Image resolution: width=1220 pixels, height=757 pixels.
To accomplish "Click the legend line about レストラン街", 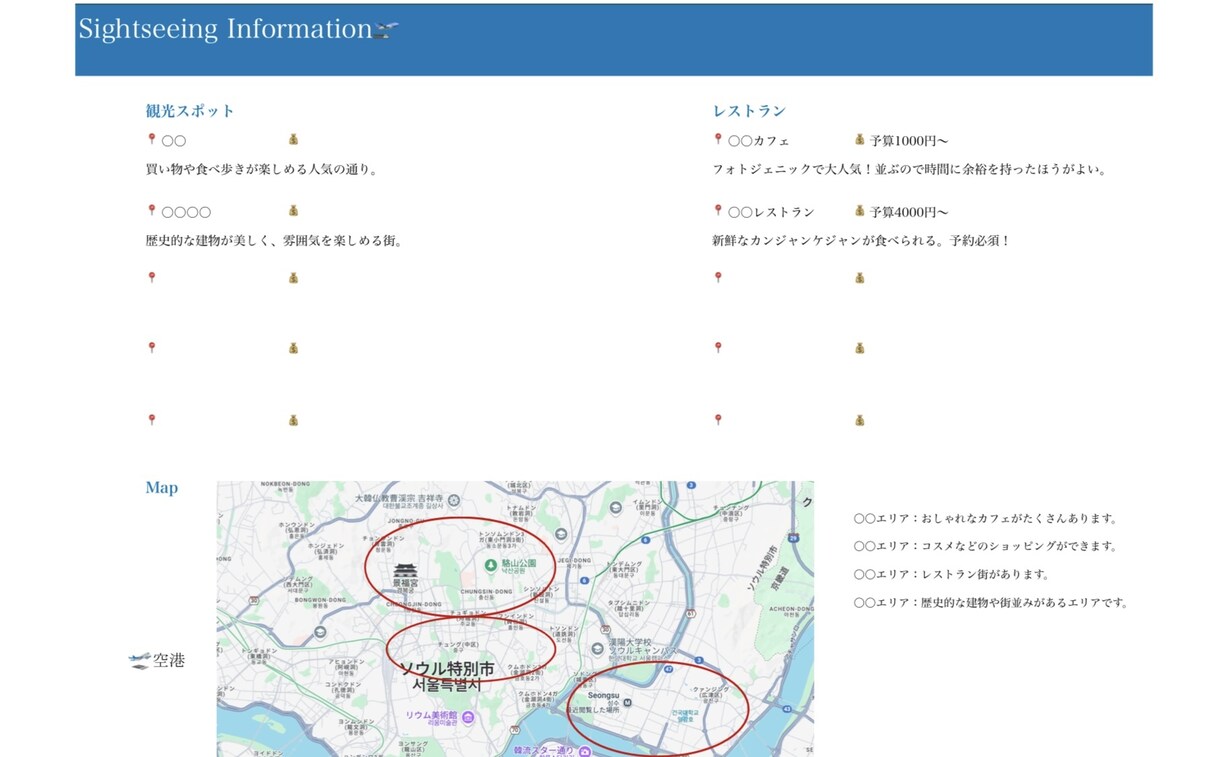I will click(x=952, y=575).
